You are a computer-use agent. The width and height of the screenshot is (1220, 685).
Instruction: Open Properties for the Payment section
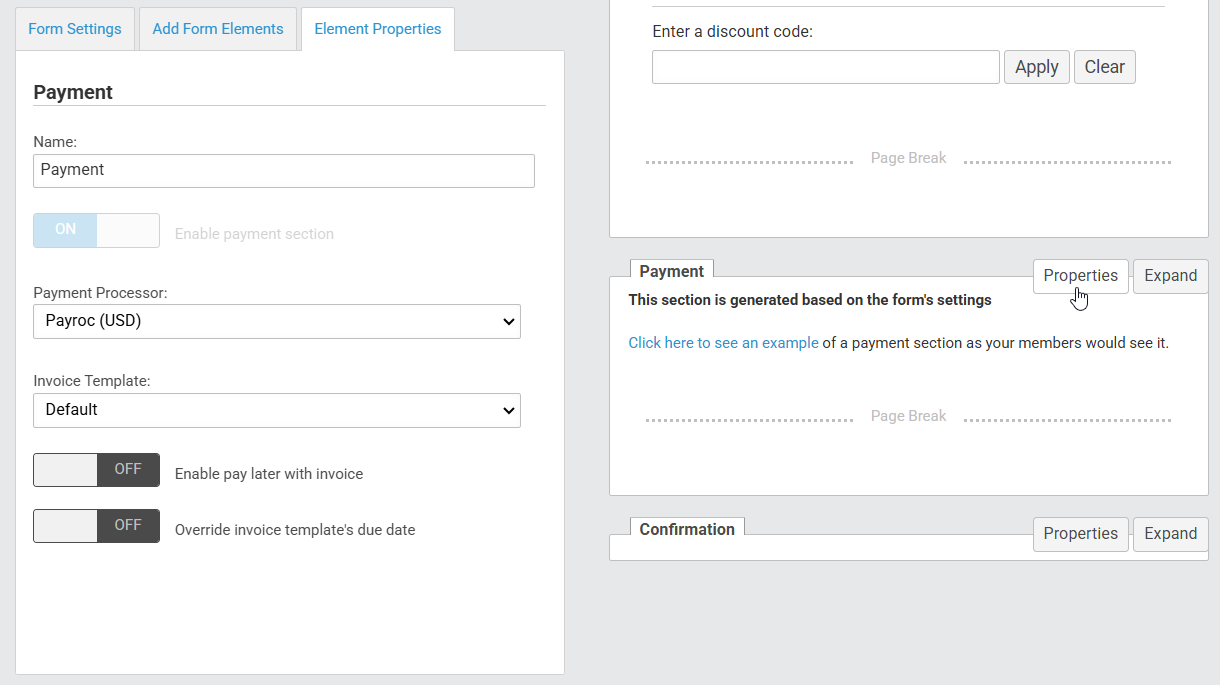1080,276
